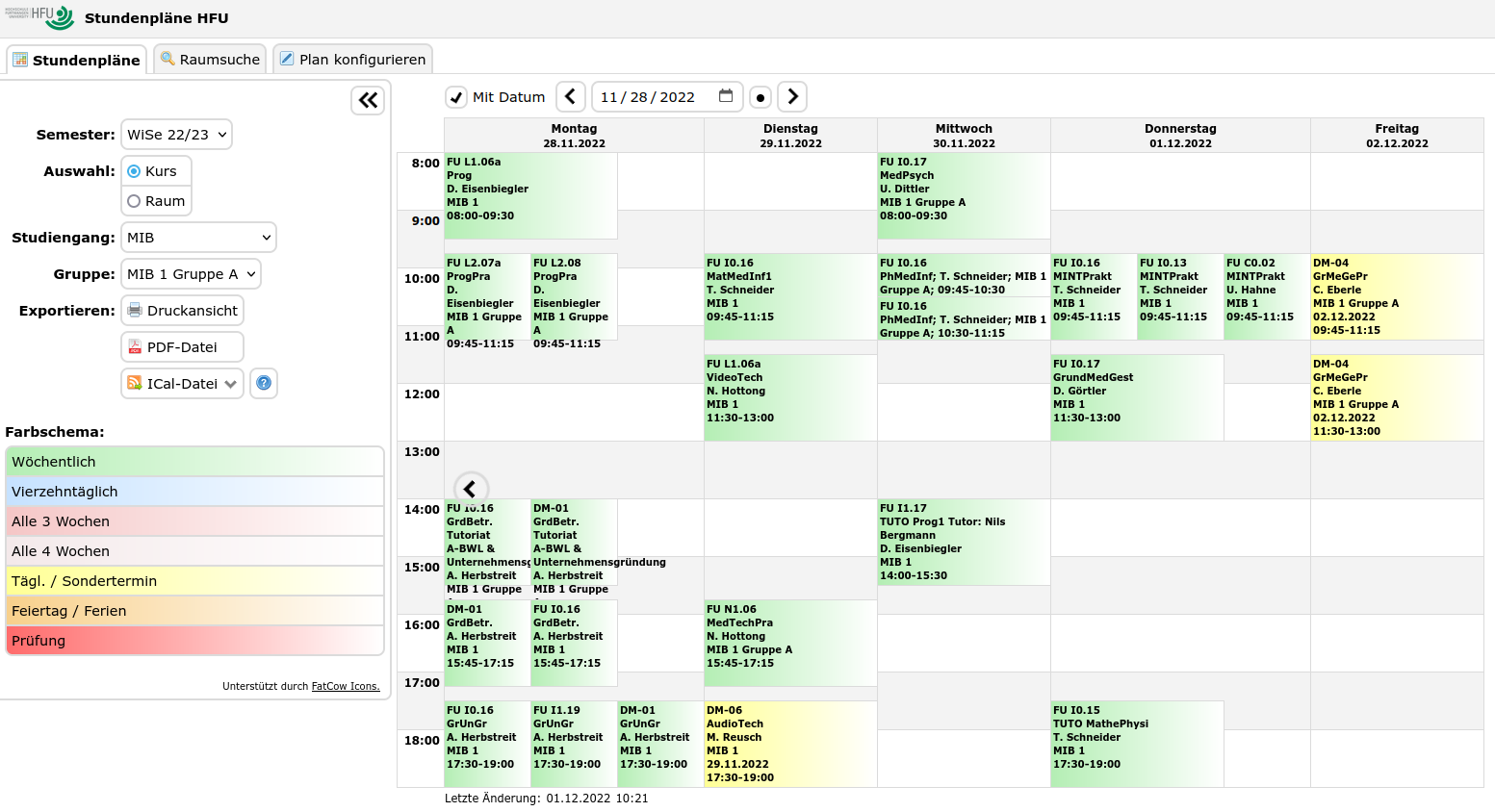This screenshot has width=1495, height=812.
Task: Open calendar picker icon in date field
Action: click(x=726, y=96)
